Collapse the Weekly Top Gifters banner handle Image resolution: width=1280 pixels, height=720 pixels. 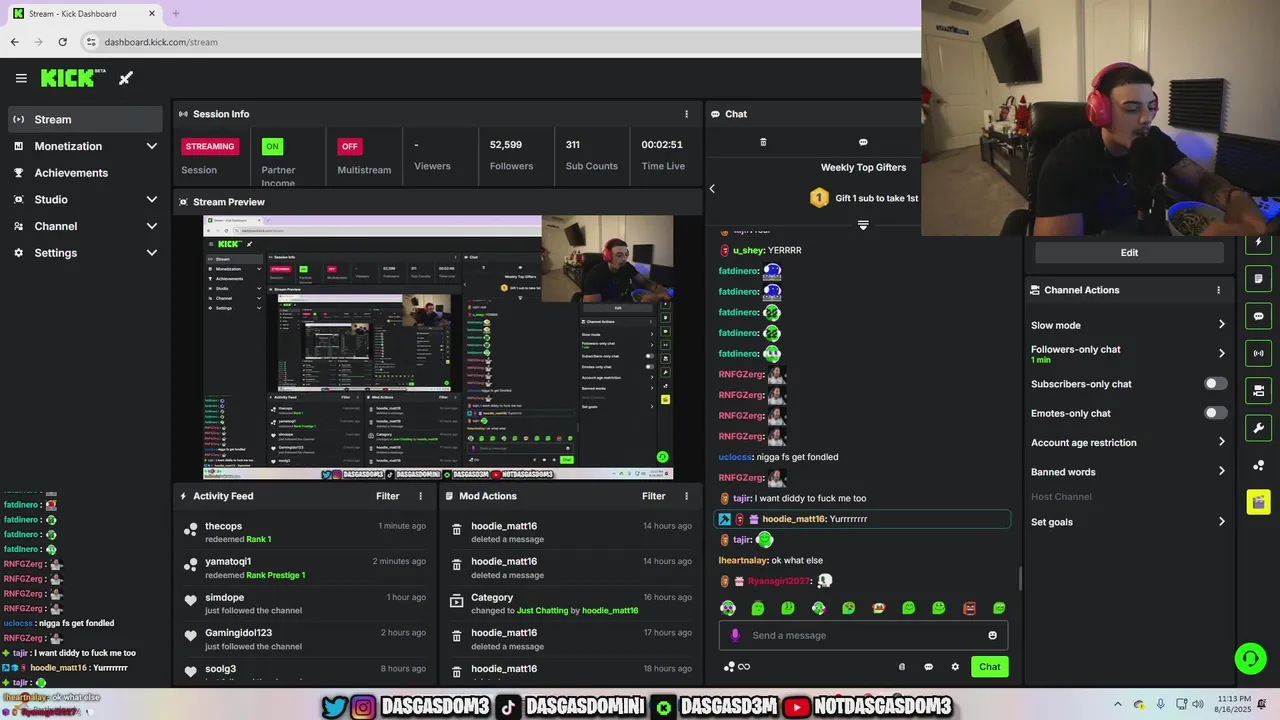point(863,225)
